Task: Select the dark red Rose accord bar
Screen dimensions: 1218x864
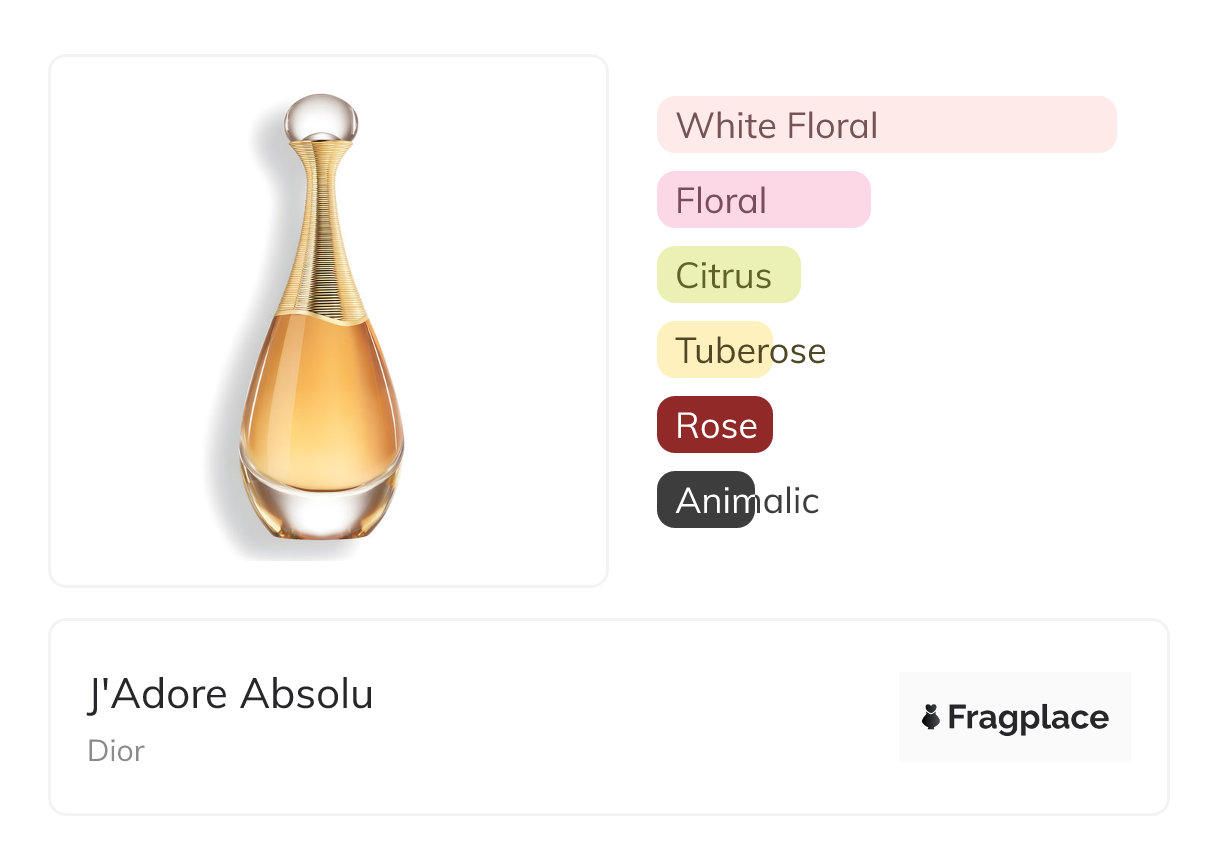Action: point(714,425)
